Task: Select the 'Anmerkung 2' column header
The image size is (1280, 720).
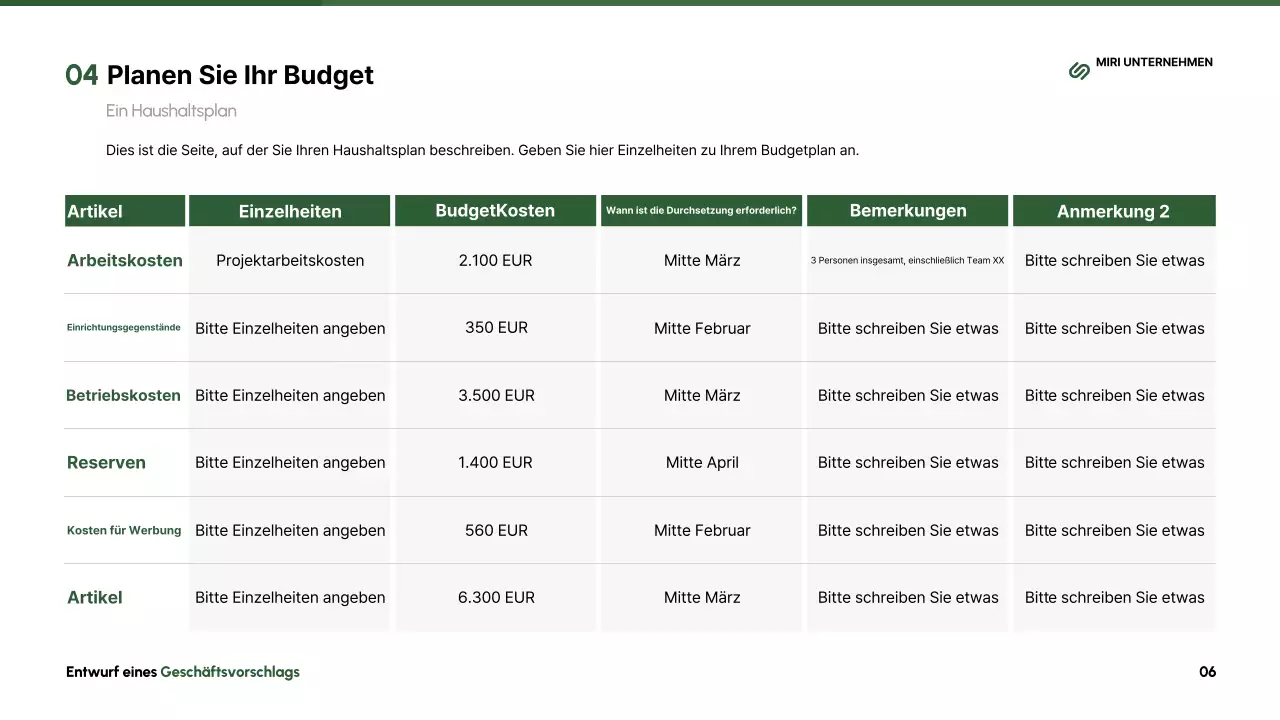Action: (1113, 211)
